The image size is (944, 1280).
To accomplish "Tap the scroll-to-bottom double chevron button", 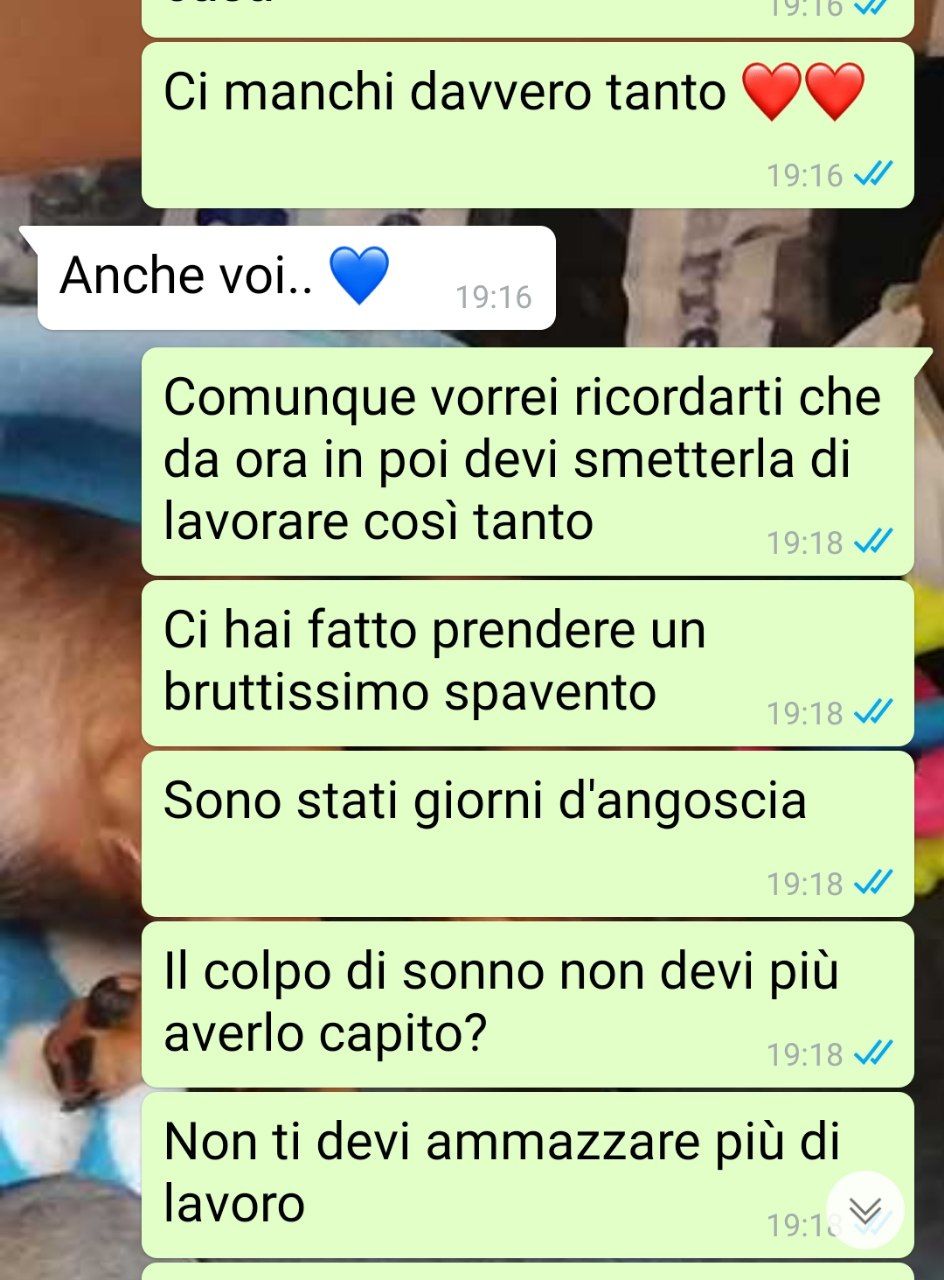I will pos(865,1210).
